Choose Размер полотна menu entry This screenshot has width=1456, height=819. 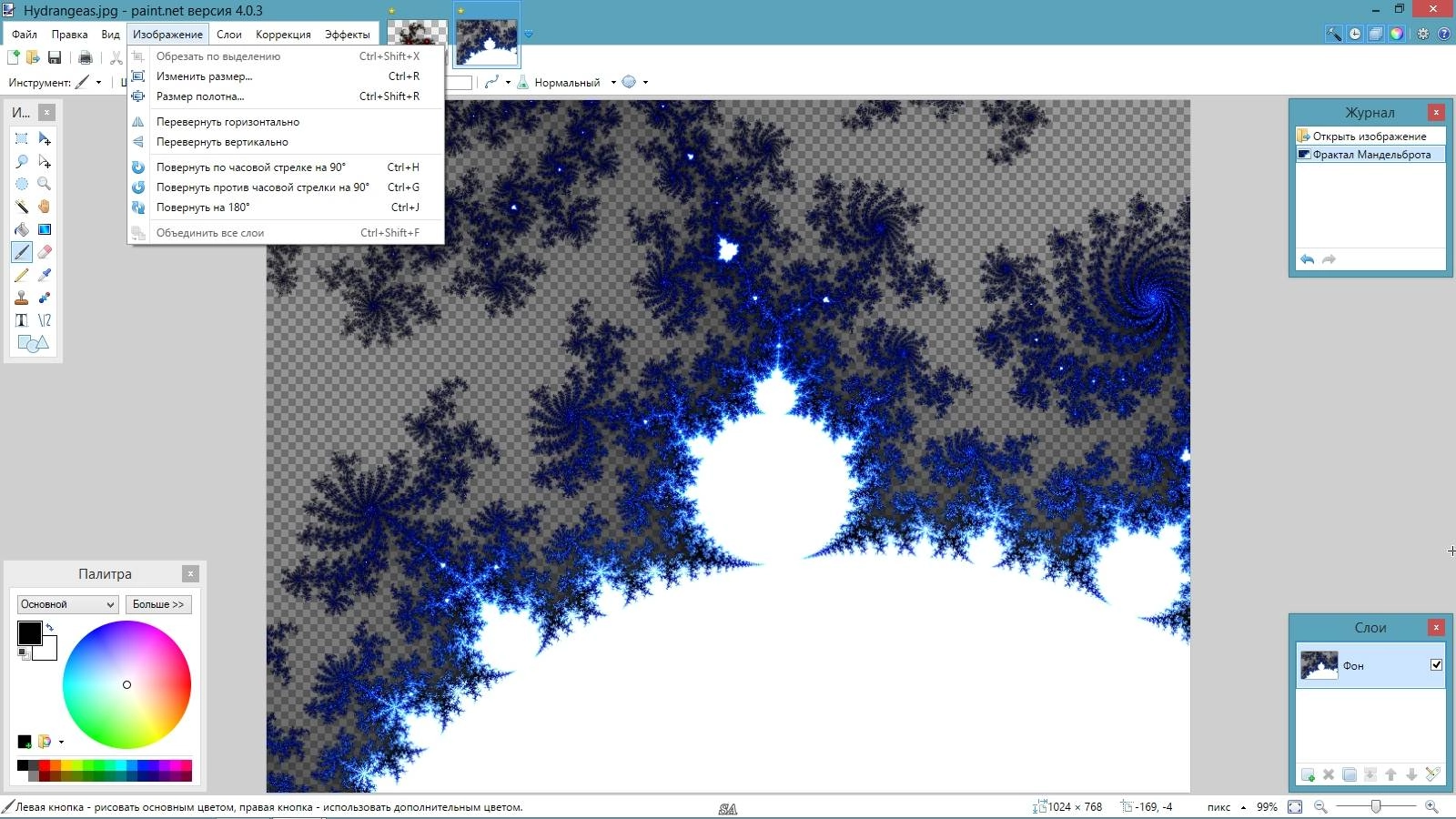[286, 96]
